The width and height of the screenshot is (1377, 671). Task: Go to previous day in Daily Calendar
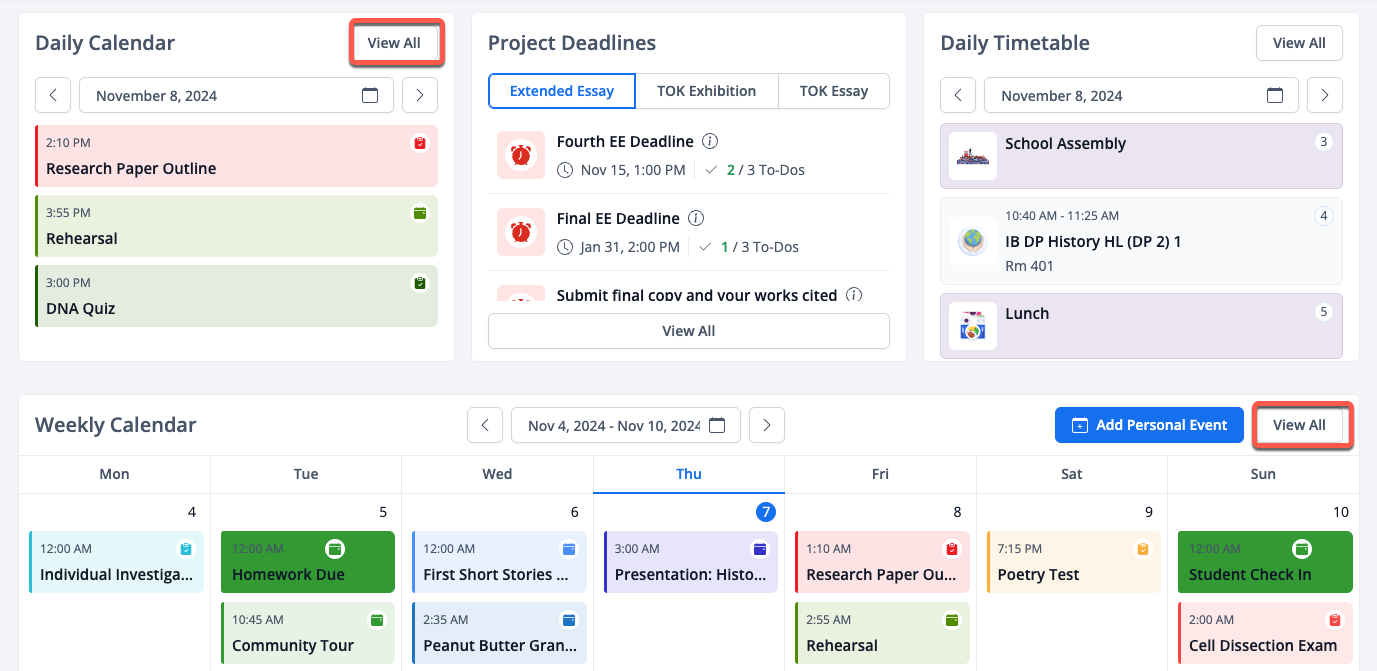point(53,96)
